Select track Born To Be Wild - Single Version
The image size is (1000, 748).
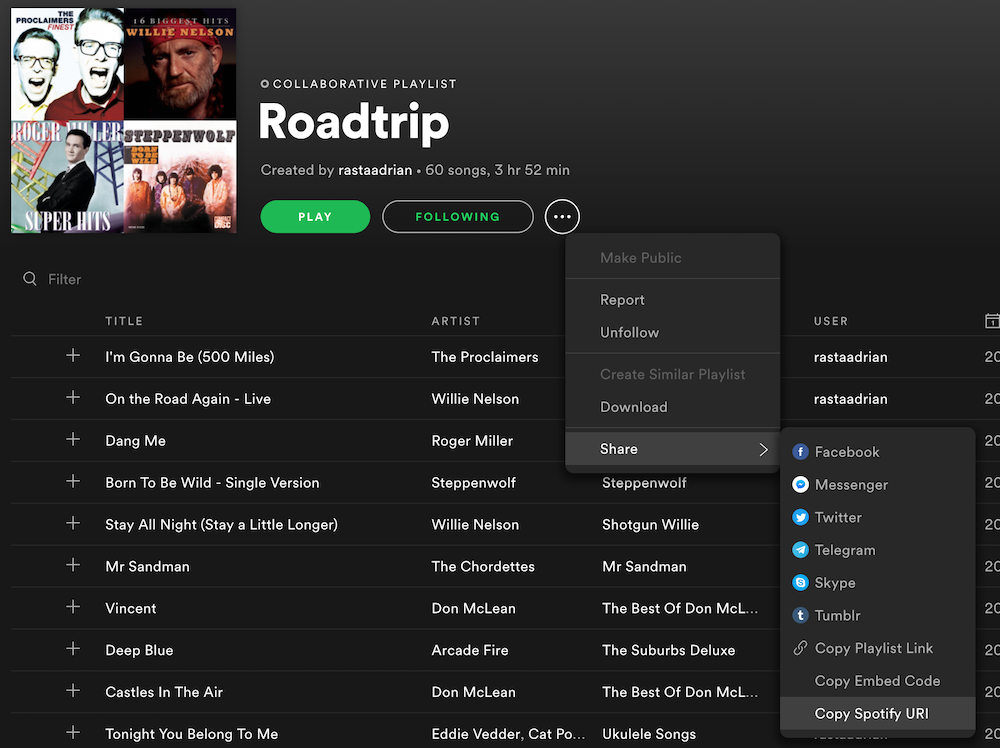212,483
